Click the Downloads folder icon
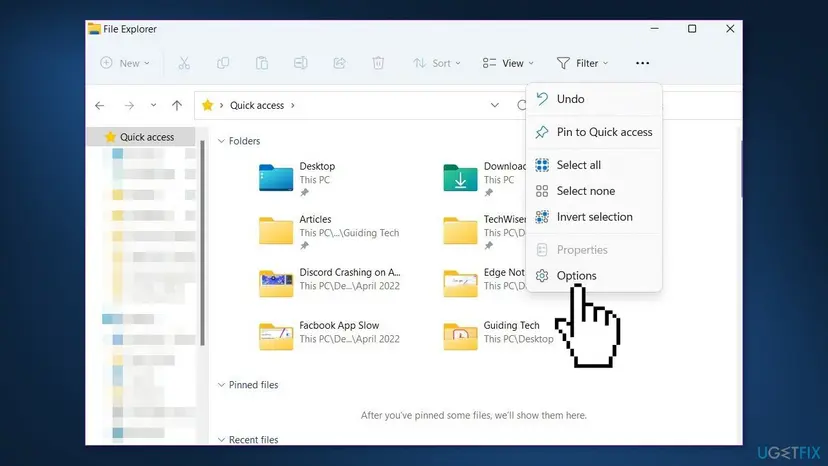 460,178
